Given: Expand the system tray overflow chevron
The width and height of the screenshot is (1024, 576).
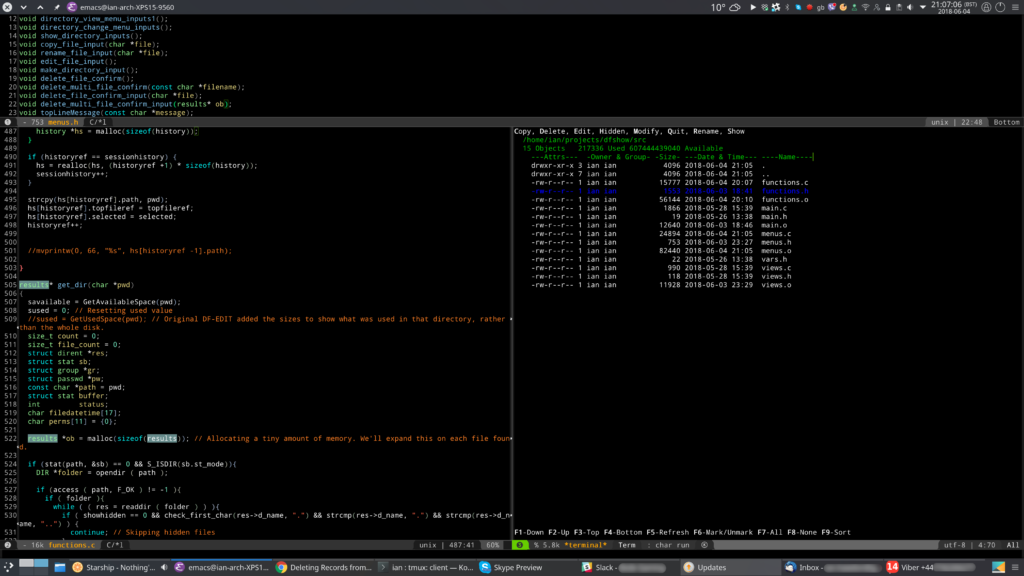Looking at the screenshot, I should 921,9.
